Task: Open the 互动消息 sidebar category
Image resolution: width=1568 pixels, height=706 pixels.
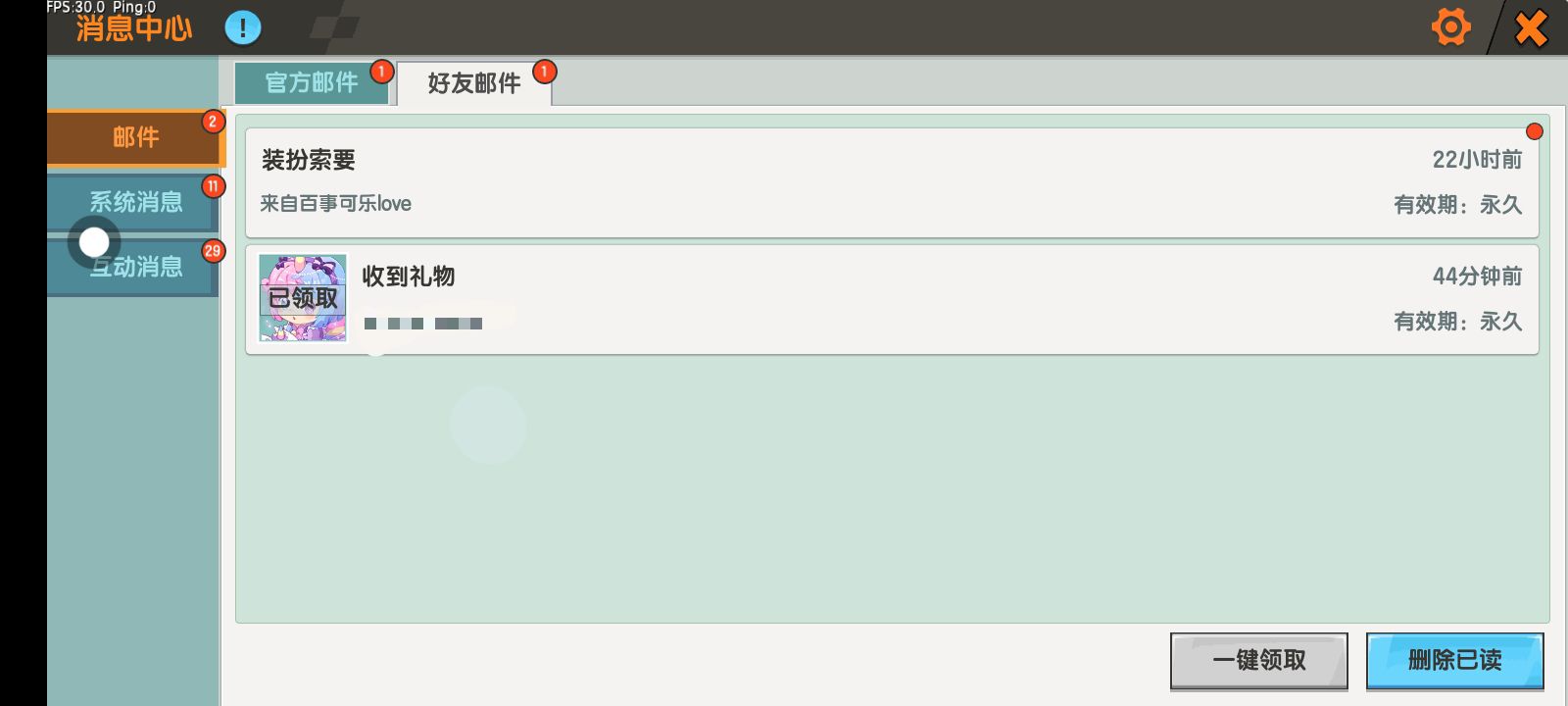Action: [135, 267]
